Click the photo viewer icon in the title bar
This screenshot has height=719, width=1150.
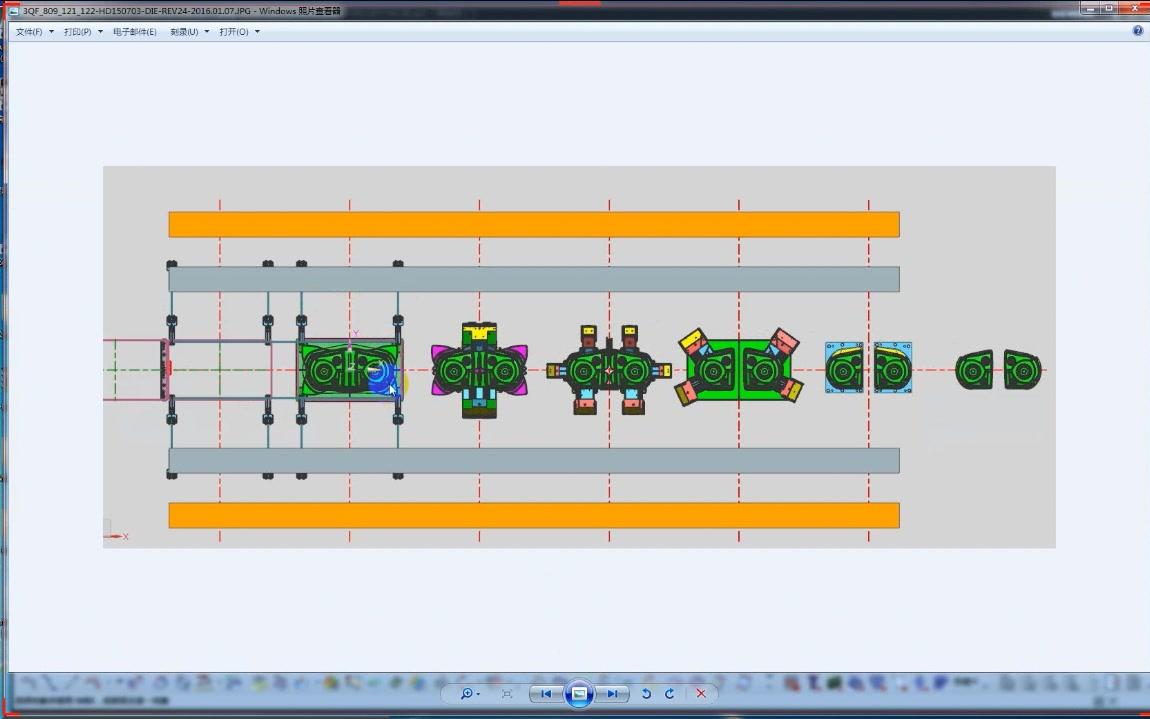(x=14, y=11)
